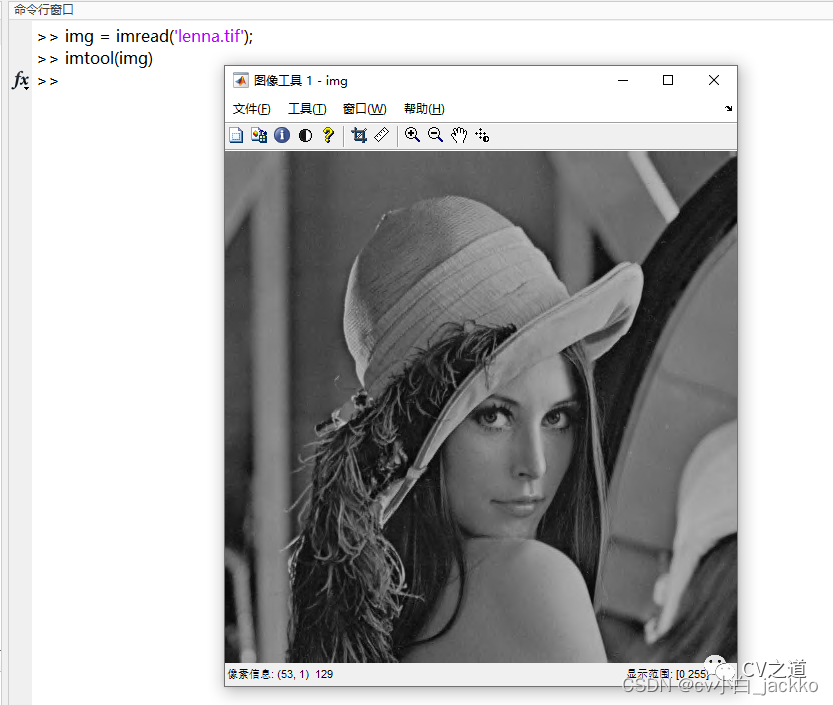Click the yellow question mark help icon
Viewport: 833px width, 705px height.
(x=328, y=135)
